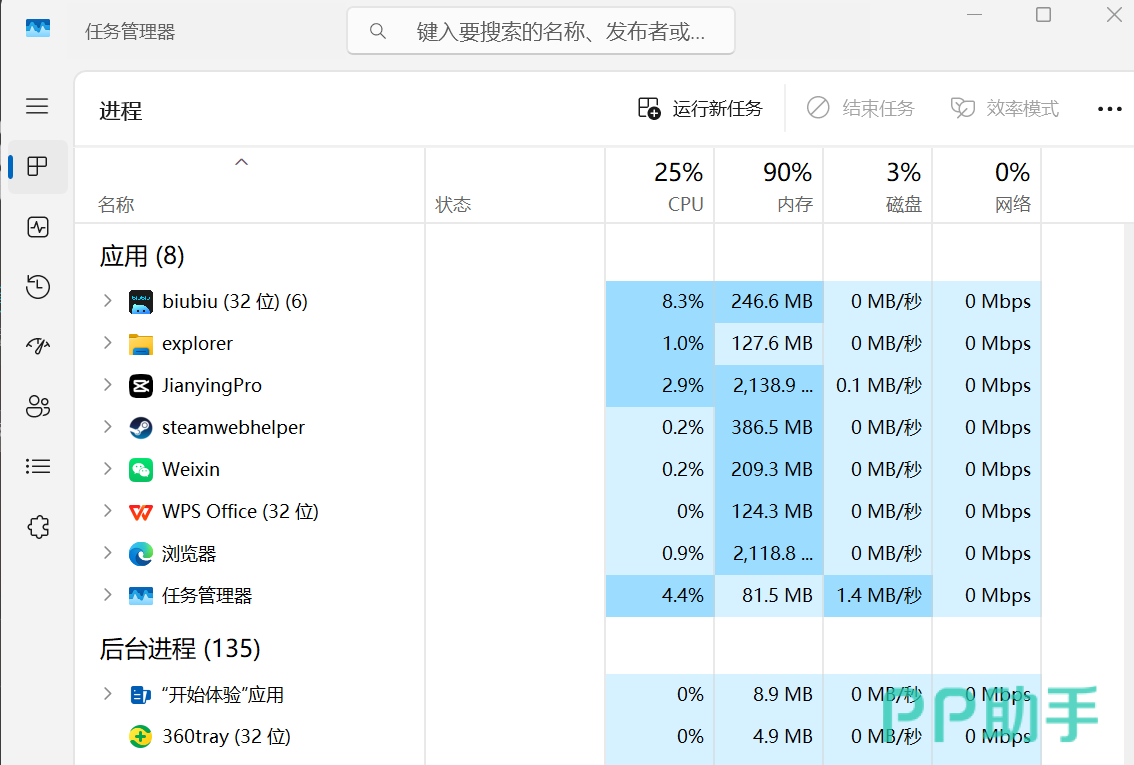Open the Performance page icon in sidebar
Viewport: 1134px width, 765px height.
click(38, 227)
